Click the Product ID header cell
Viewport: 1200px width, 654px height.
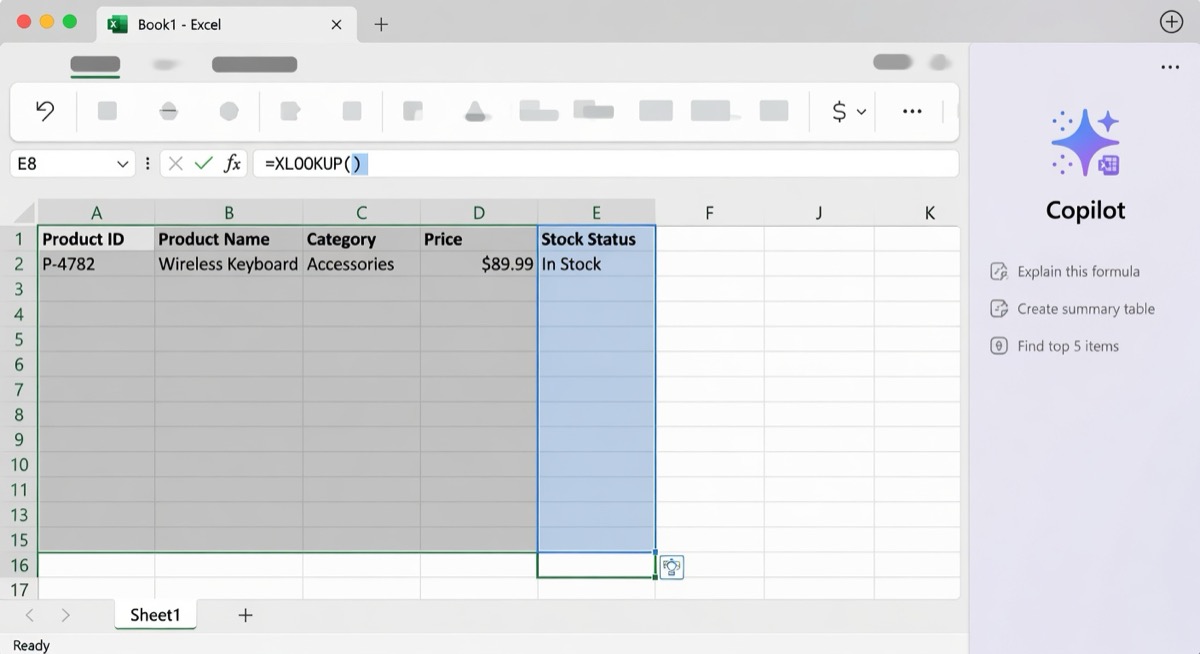point(96,239)
